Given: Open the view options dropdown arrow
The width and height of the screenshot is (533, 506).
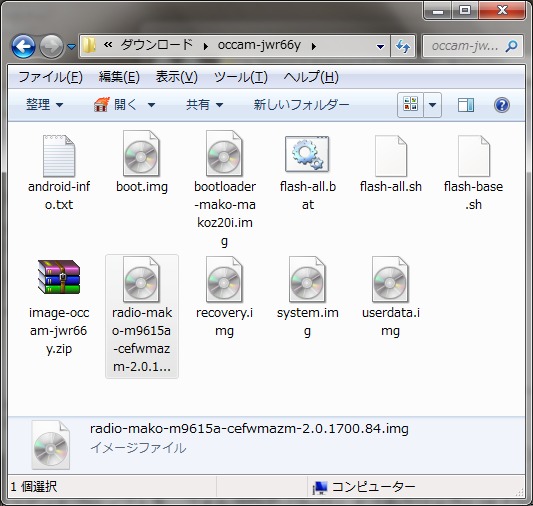Looking at the screenshot, I should coord(432,104).
